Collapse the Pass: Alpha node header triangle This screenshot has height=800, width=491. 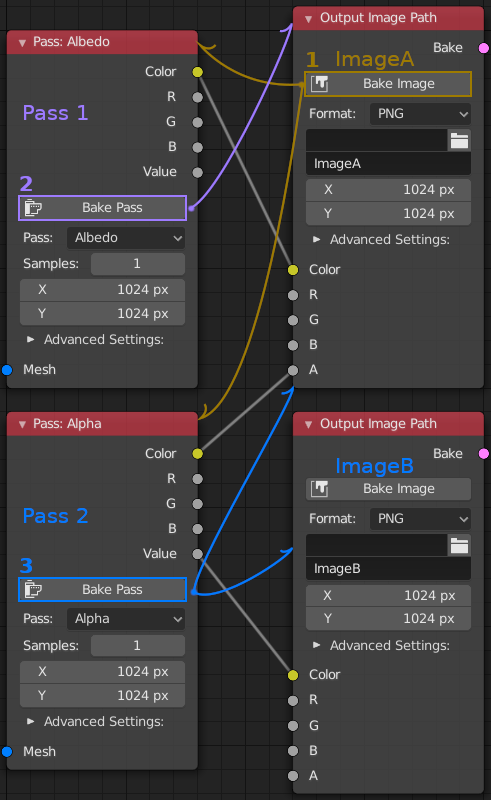pyautogui.click(x=22, y=424)
